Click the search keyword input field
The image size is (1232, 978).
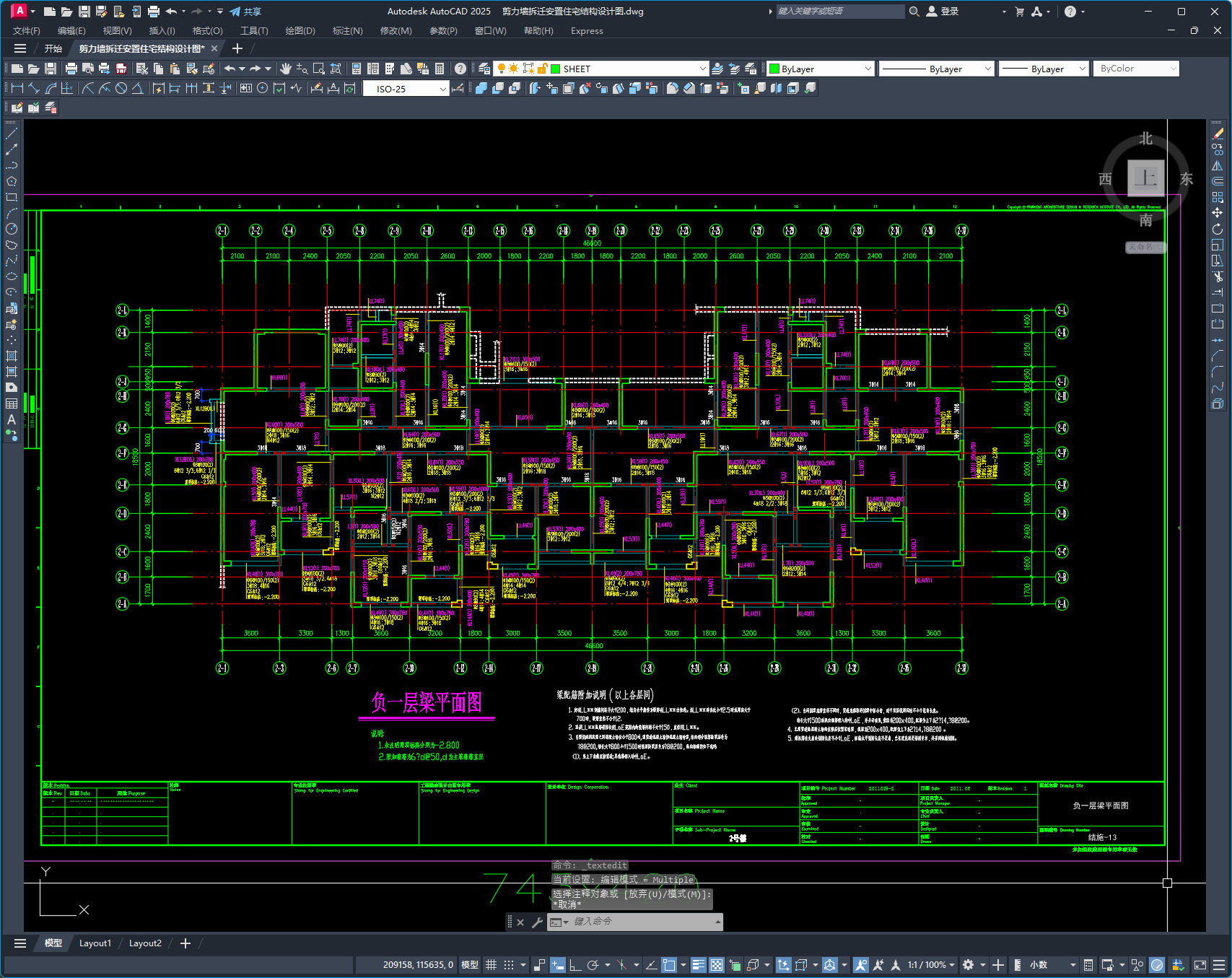[x=840, y=12]
